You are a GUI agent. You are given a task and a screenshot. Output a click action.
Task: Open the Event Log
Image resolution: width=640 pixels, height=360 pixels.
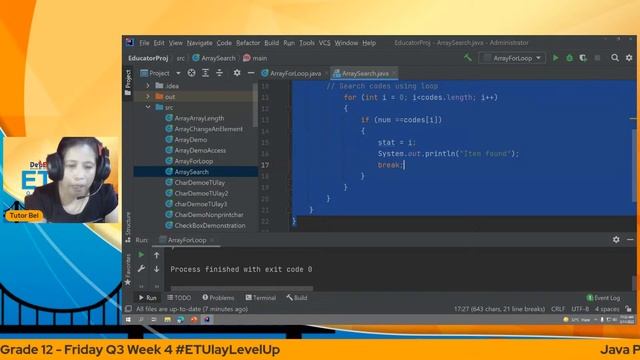point(603,298)
